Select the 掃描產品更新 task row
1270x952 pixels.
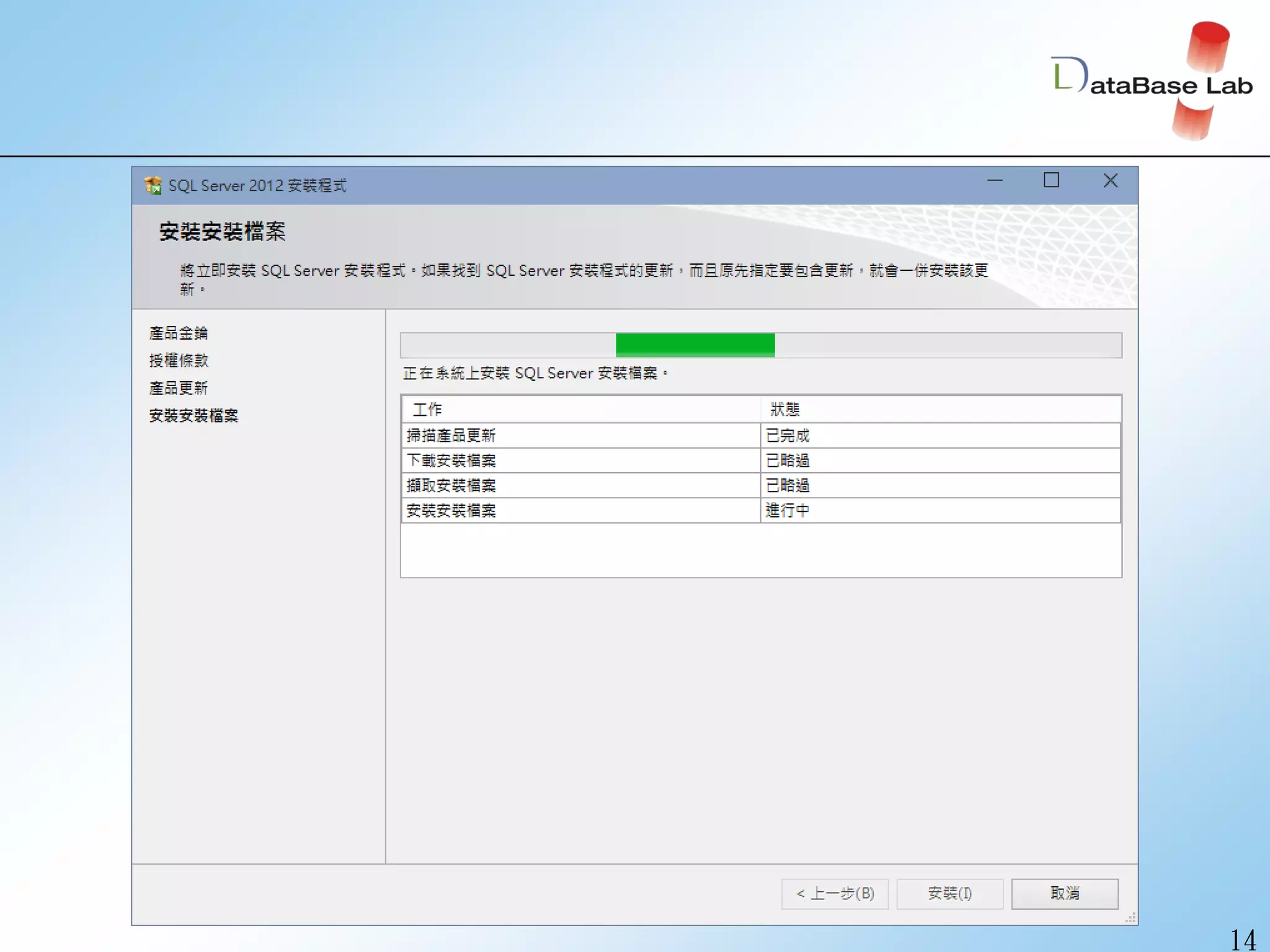tap(761, 436)
